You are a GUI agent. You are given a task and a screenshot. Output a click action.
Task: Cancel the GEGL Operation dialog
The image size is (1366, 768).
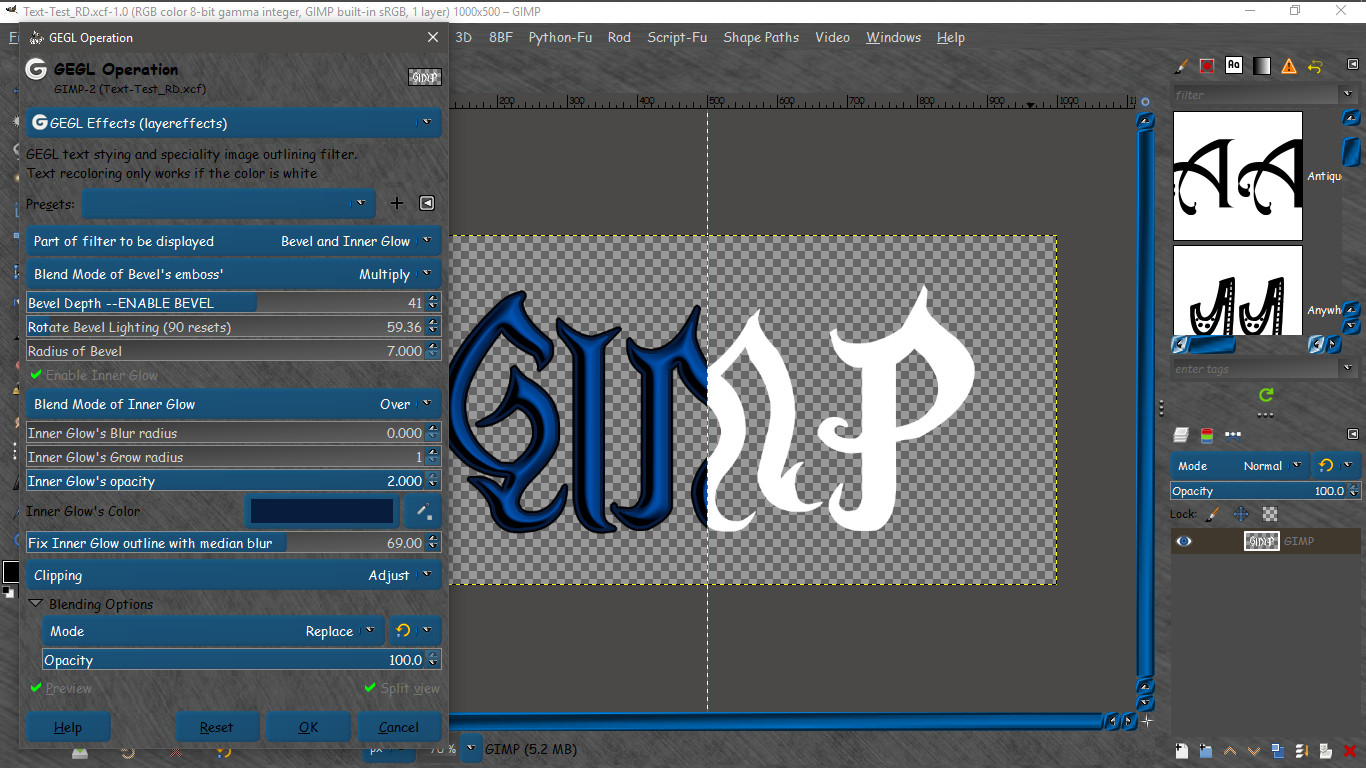(x=399, y=727)
